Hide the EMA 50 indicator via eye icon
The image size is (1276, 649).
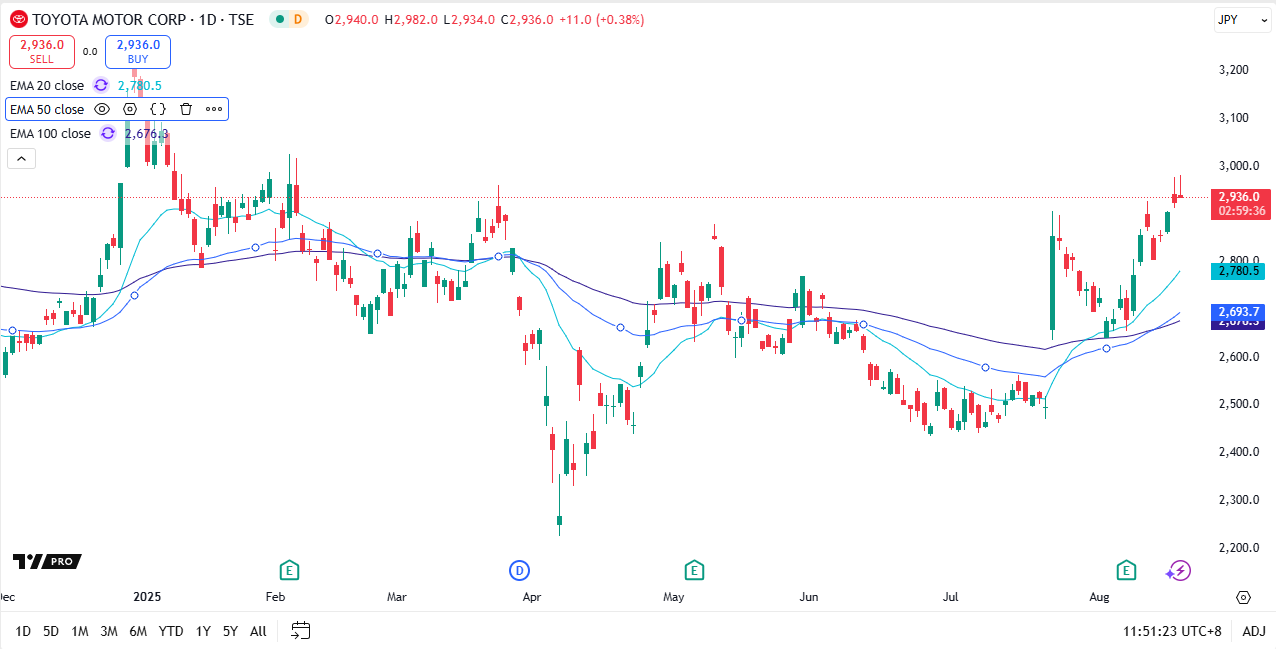point(102,109)
